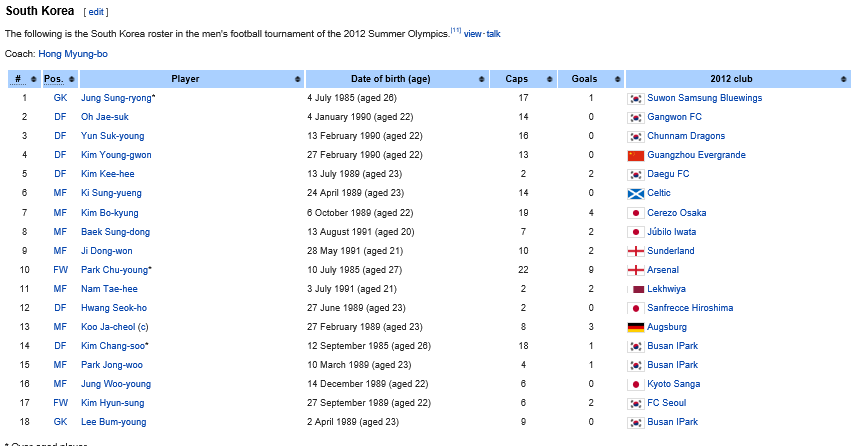
Task: Click the GK position link for Jung Sung-ryong
Action: (x=59, y=98)
